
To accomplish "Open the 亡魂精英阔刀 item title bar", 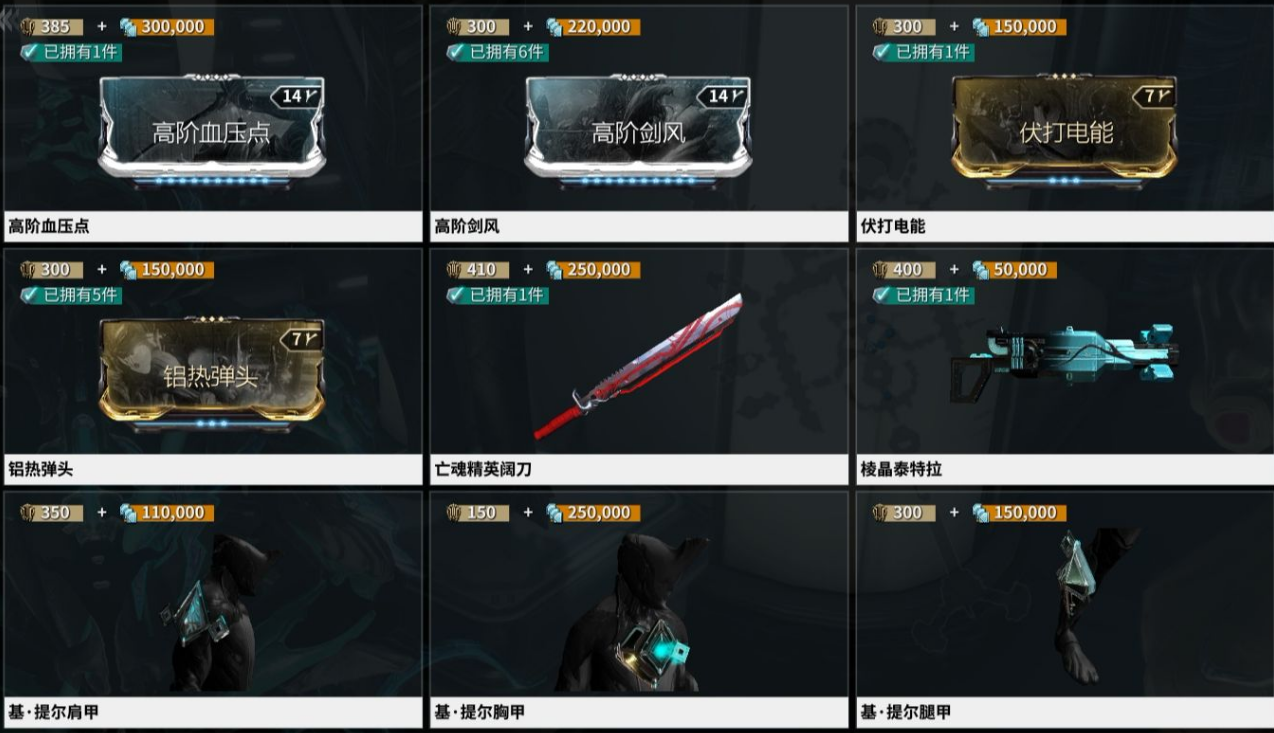I will [x=638, y=469].
